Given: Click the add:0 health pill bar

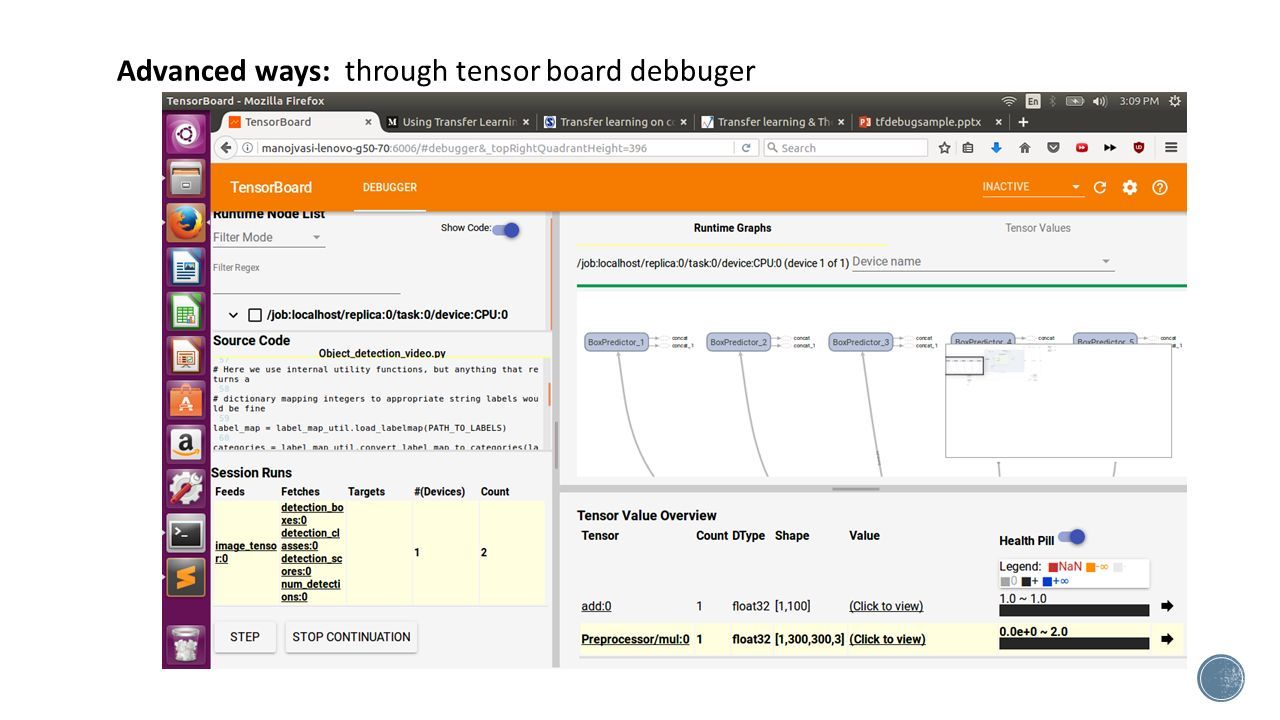Looking at the screenshot, I should 1074,610.
